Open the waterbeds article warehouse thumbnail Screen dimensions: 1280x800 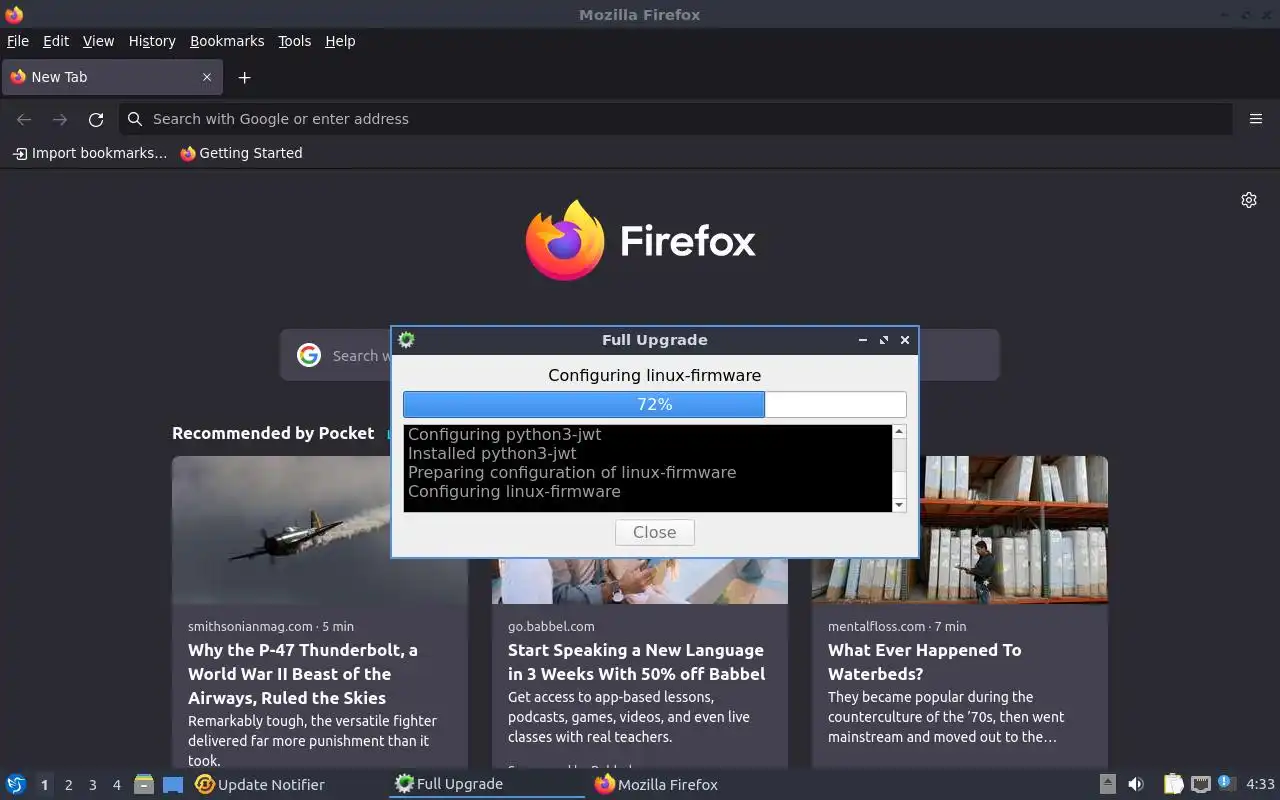(960, 530)
